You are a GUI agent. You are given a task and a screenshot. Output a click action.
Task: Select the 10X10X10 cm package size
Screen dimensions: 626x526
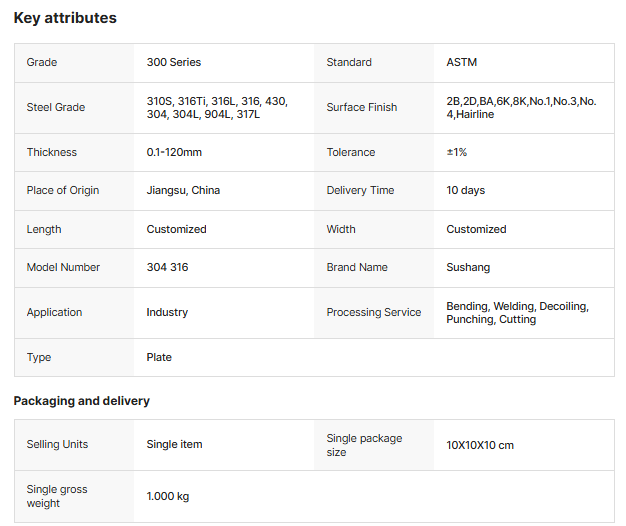click(479, 445)
